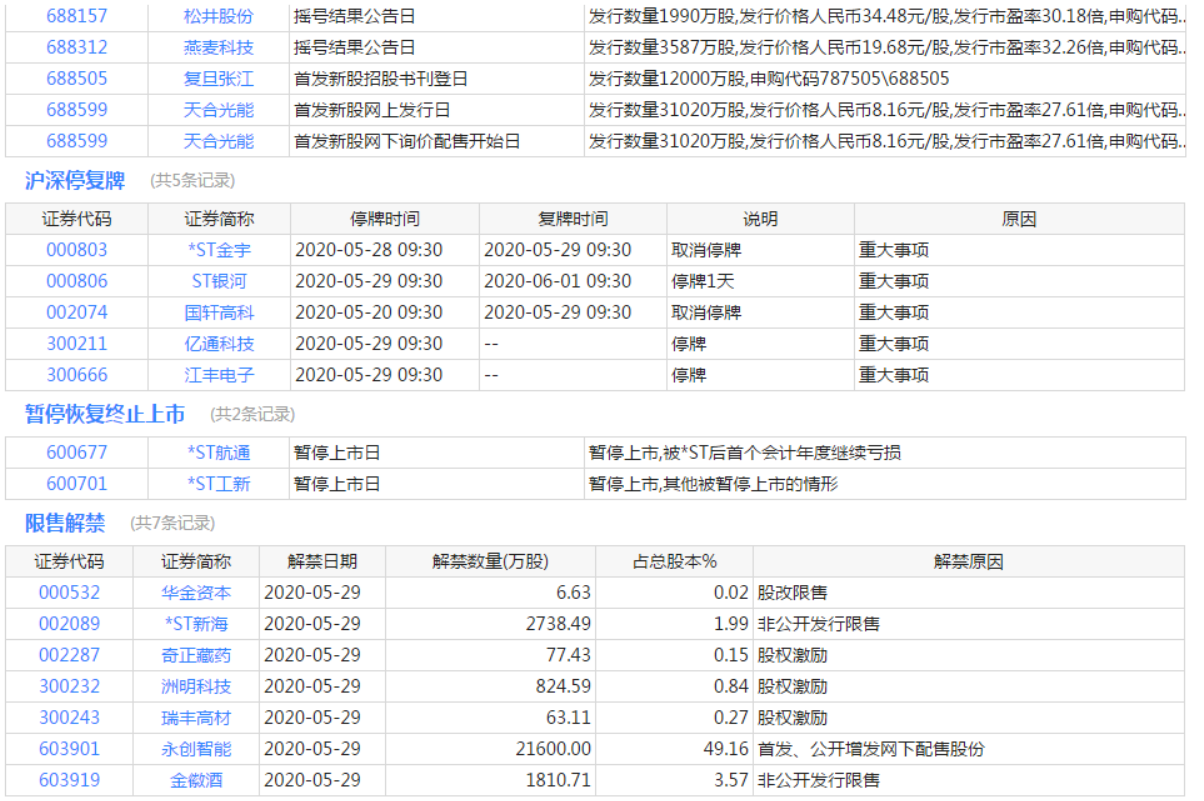Image resolution: width=1204 pixels, height=801 pixels.
Task: Click 原因 column header
Action: pyautogui.click(x=1020, y=219)
